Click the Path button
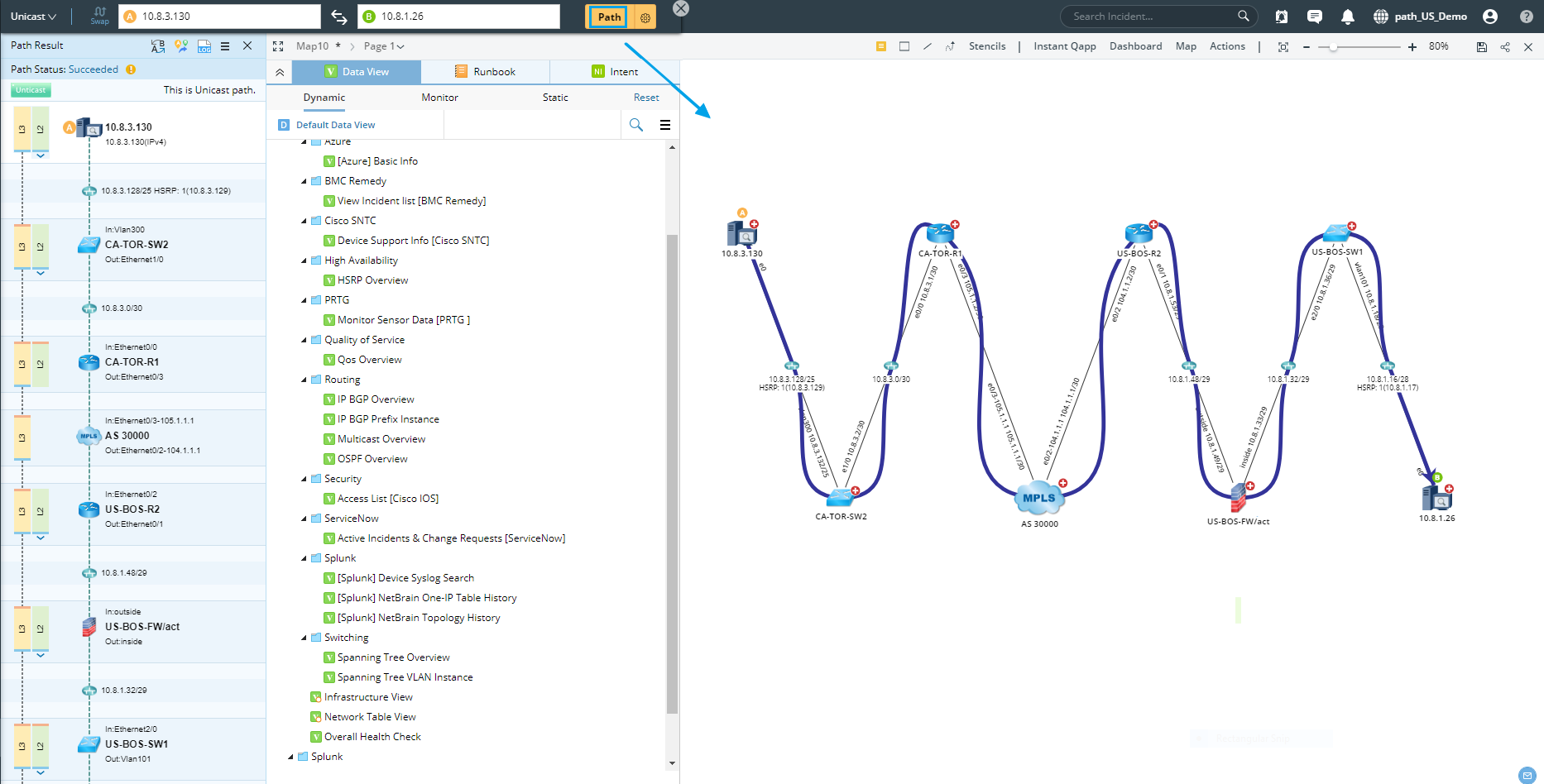Screen dimensions: 1544x784 click(609, 17)
